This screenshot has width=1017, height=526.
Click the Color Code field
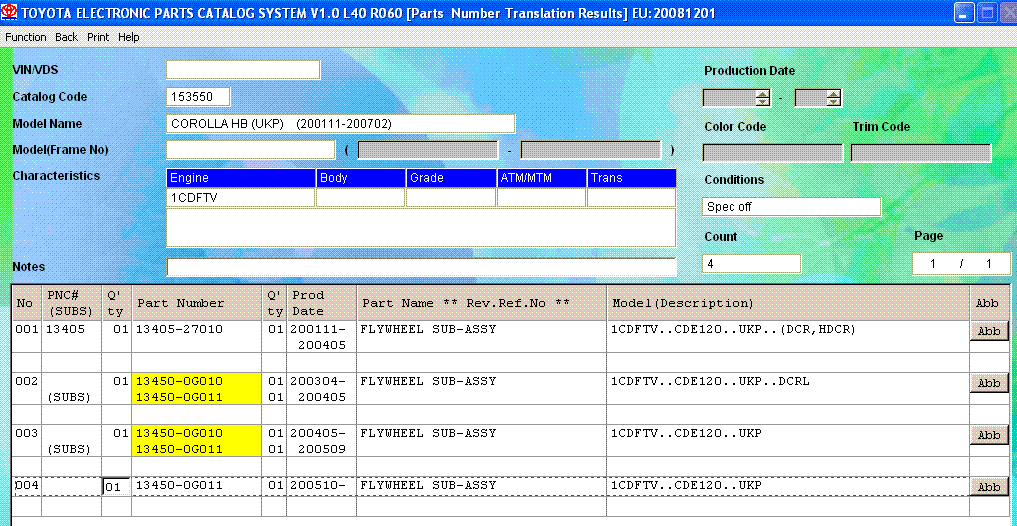coord(773,152)
